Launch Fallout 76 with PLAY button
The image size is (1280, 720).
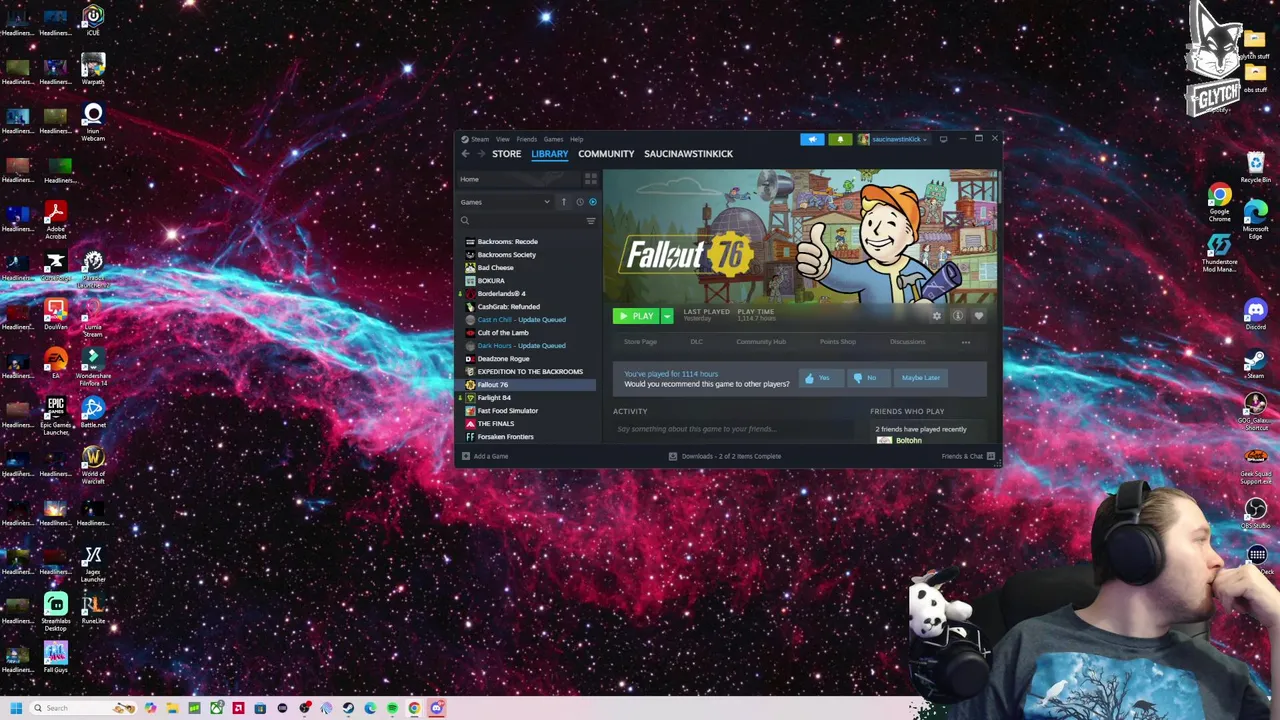coord(636,316)
